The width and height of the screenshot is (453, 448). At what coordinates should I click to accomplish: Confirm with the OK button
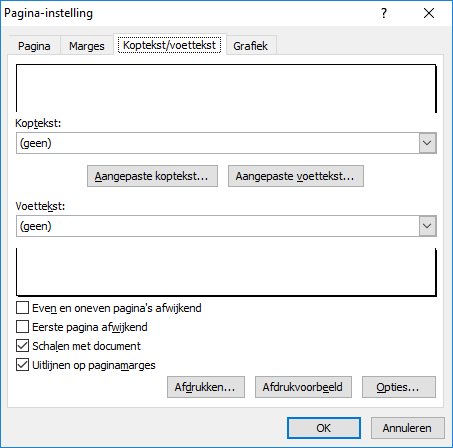point(324,428)
